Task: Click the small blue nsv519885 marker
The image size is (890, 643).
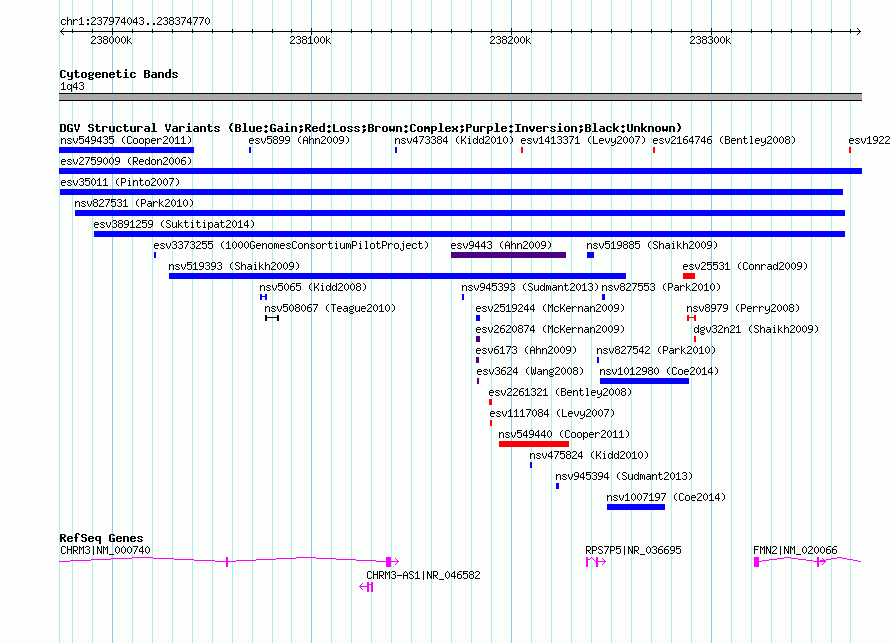Action: (590, 255)
